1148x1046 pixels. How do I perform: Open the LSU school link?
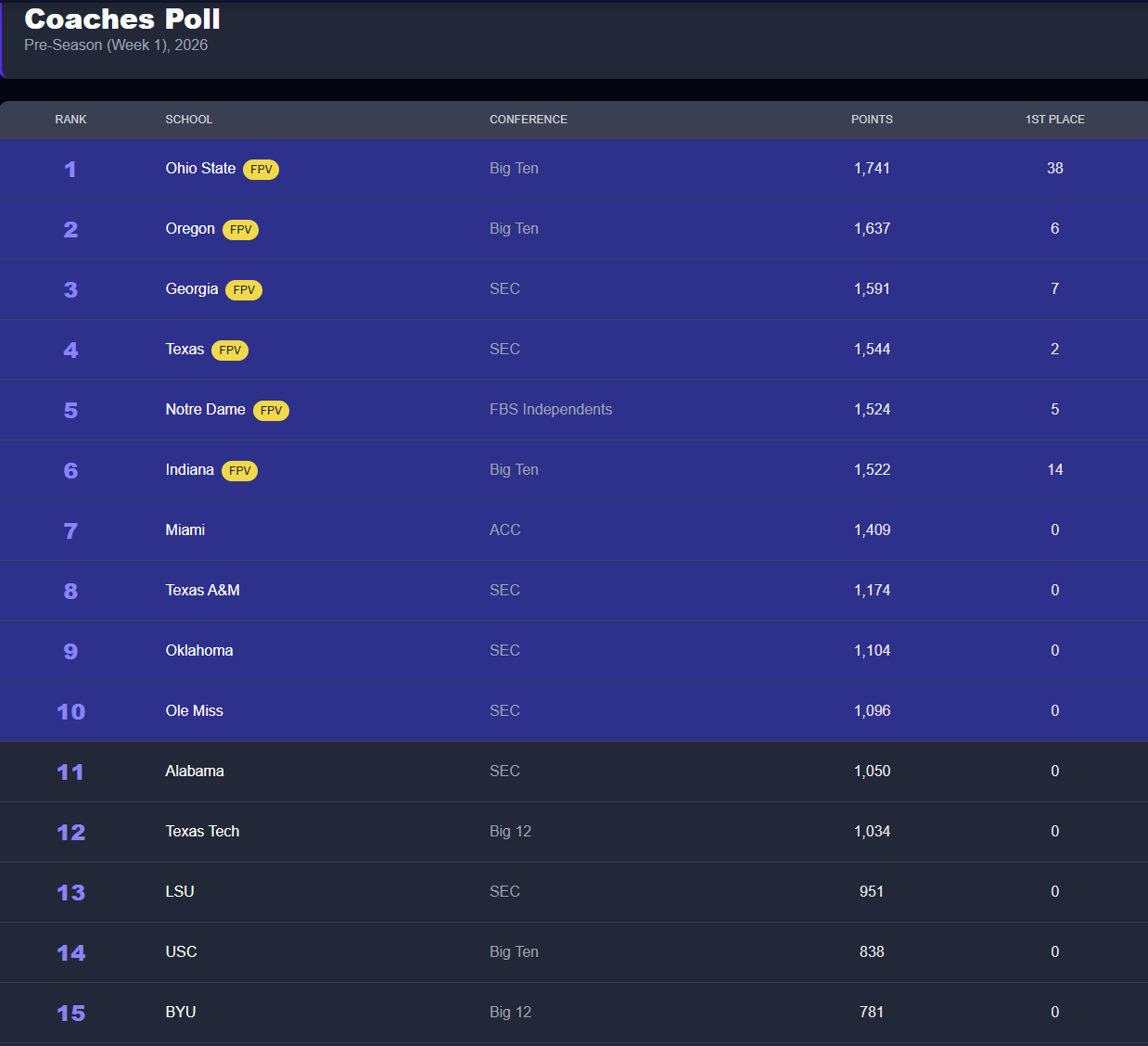(x=180, y=891)
